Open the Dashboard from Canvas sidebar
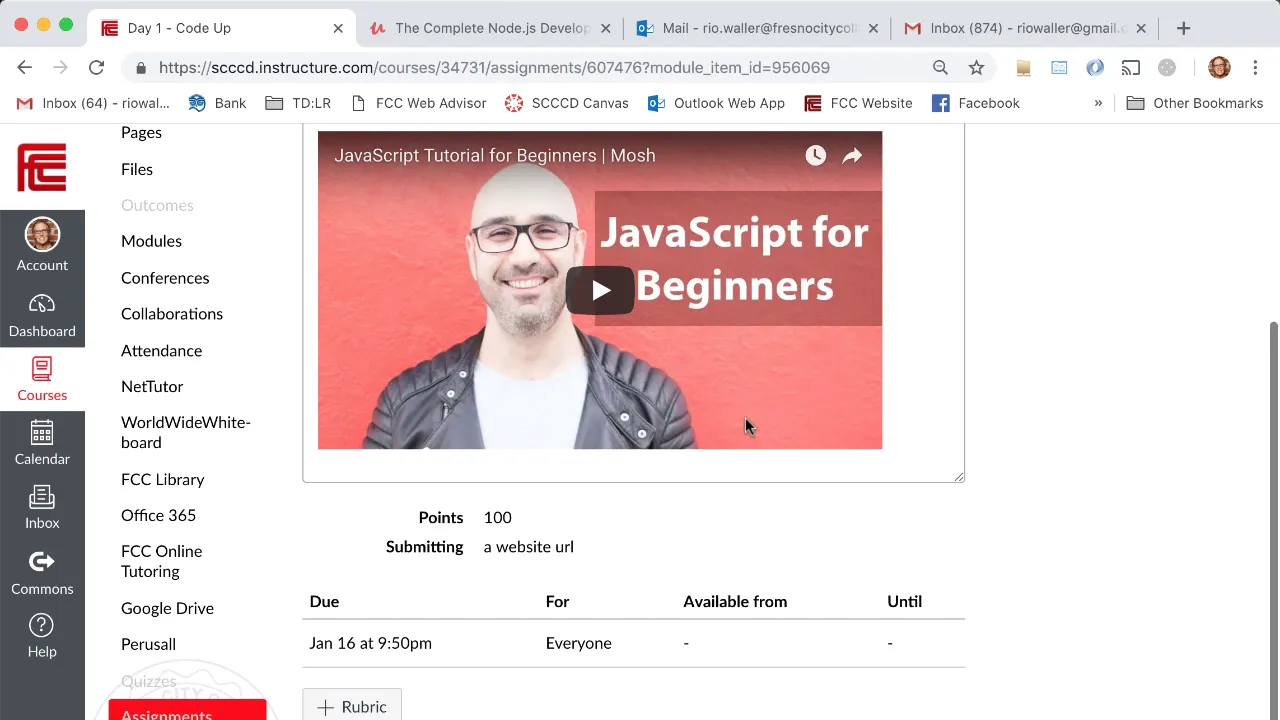This screenshot has height=720, width=1280. [x=42, y=316]
